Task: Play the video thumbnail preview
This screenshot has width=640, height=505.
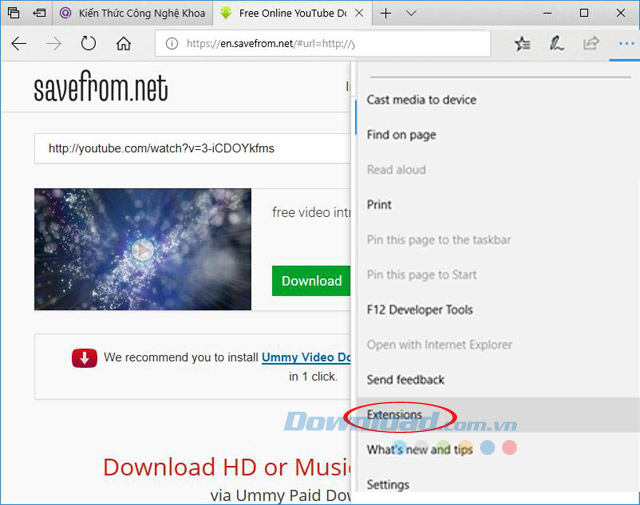Action: click(x=142, y=249)
